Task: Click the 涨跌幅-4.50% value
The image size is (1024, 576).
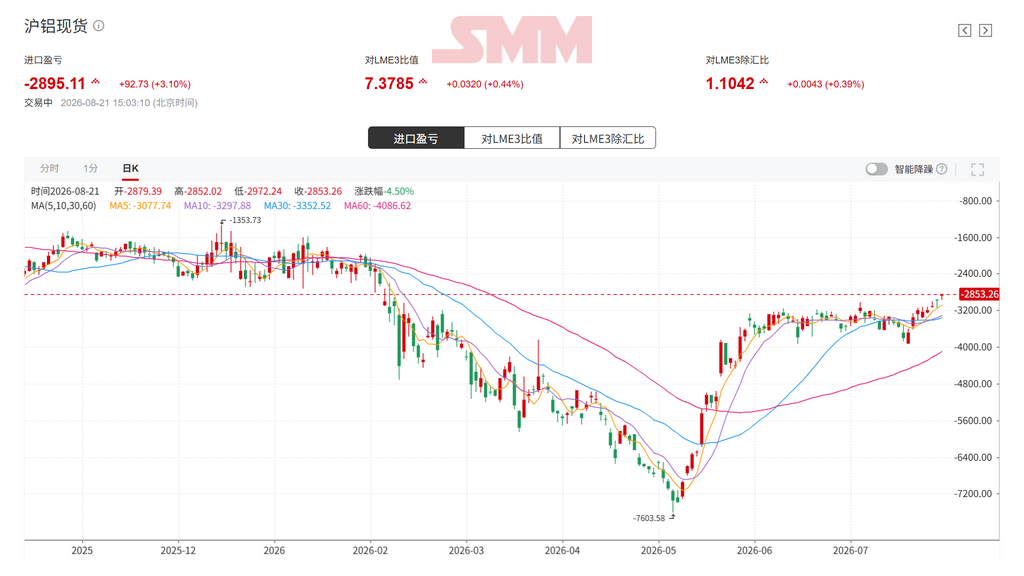Action: click(384, 191)
